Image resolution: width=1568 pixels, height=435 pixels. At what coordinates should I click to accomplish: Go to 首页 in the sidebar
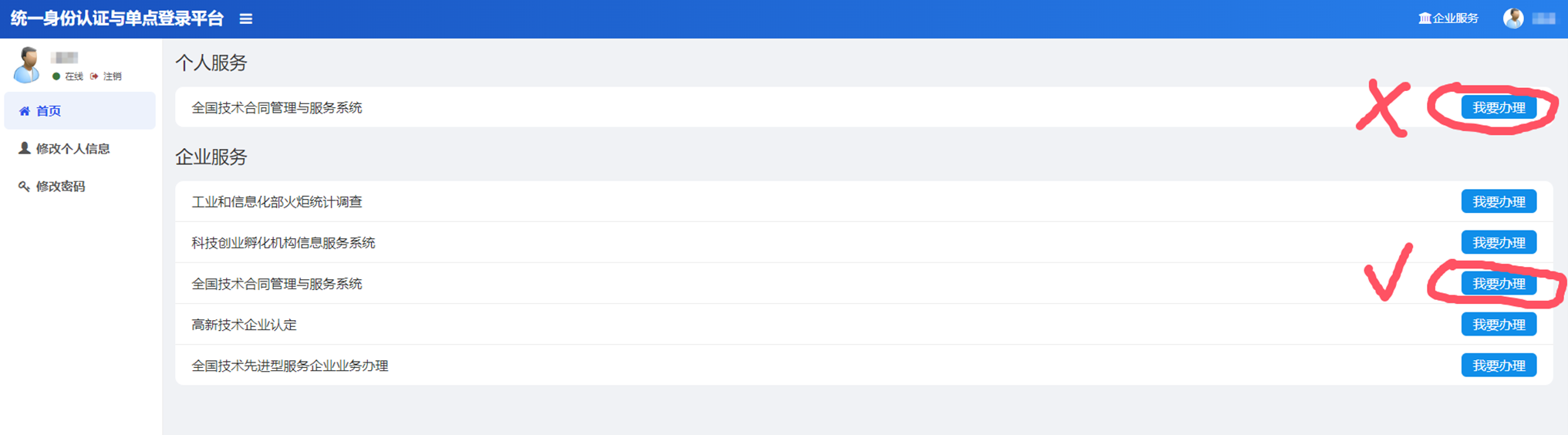(49, 111)
